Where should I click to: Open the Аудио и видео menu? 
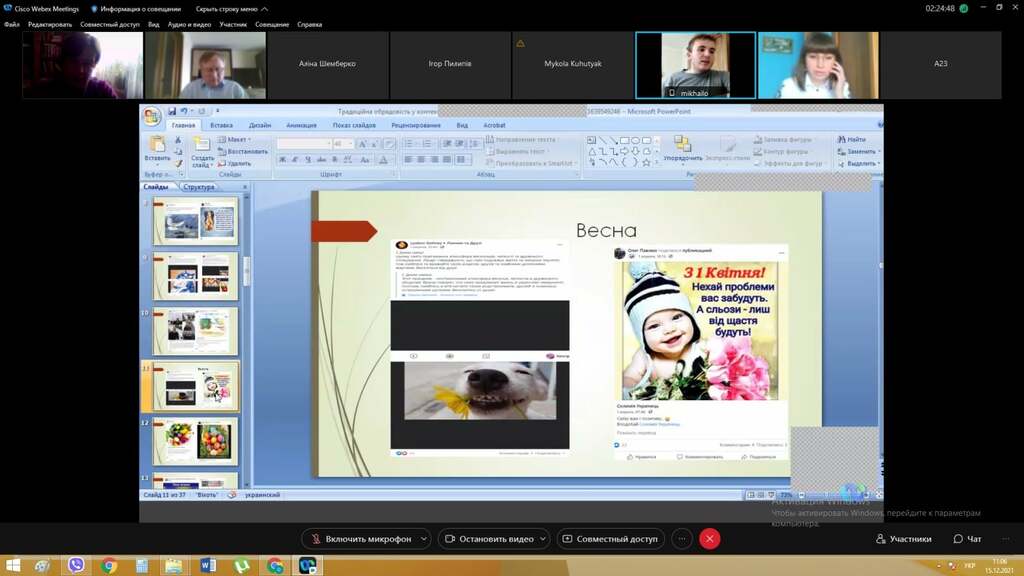point(191,24)
